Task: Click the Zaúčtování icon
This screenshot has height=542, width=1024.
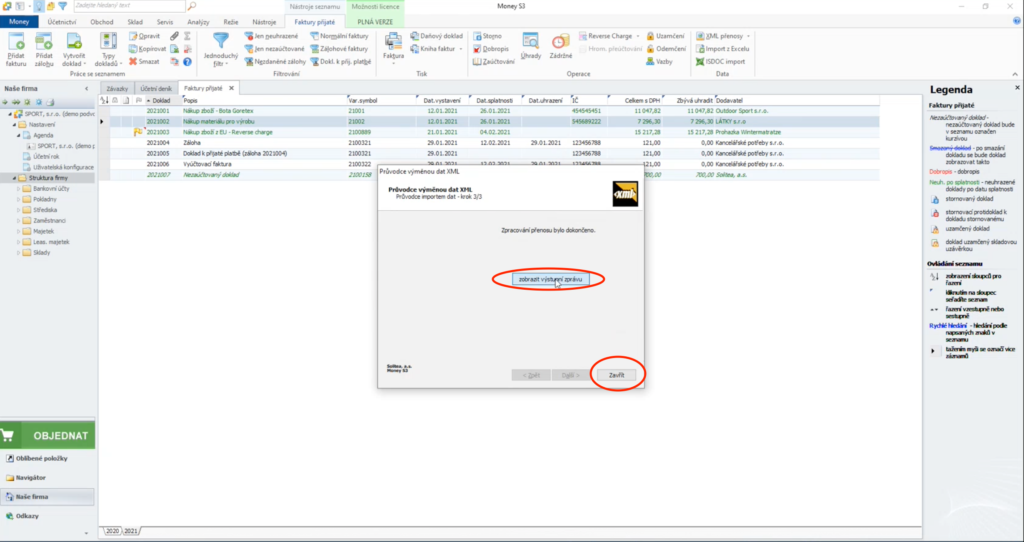Action: coord(494,61)
